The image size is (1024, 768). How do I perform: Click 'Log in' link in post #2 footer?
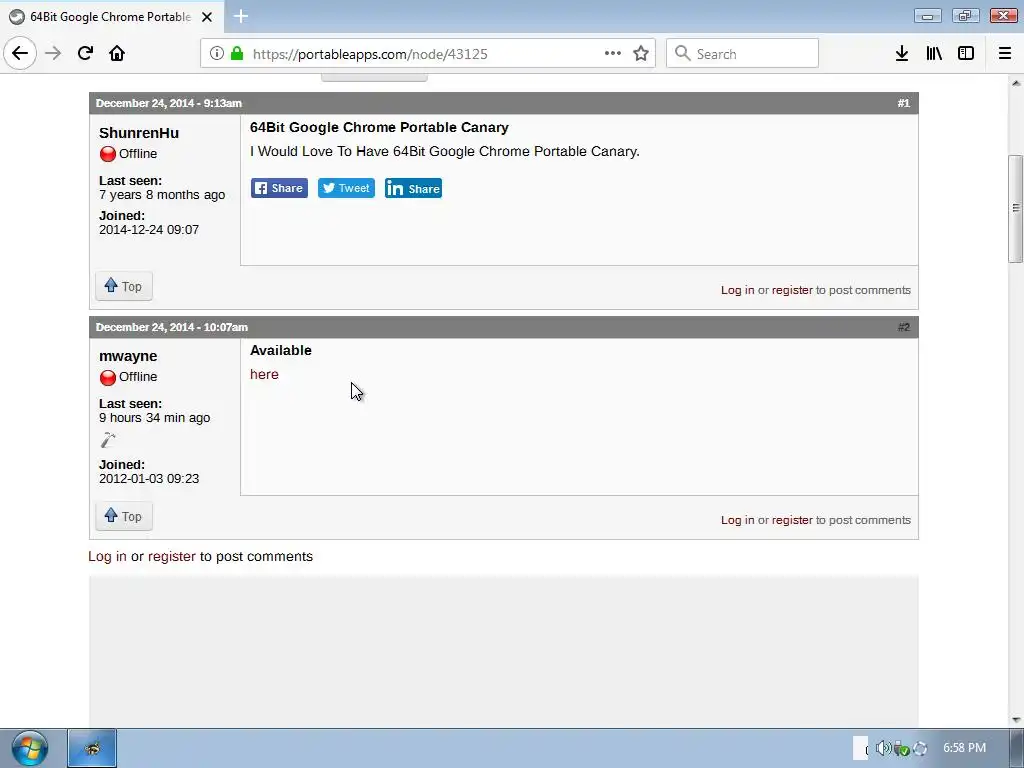tap(737, 520)
